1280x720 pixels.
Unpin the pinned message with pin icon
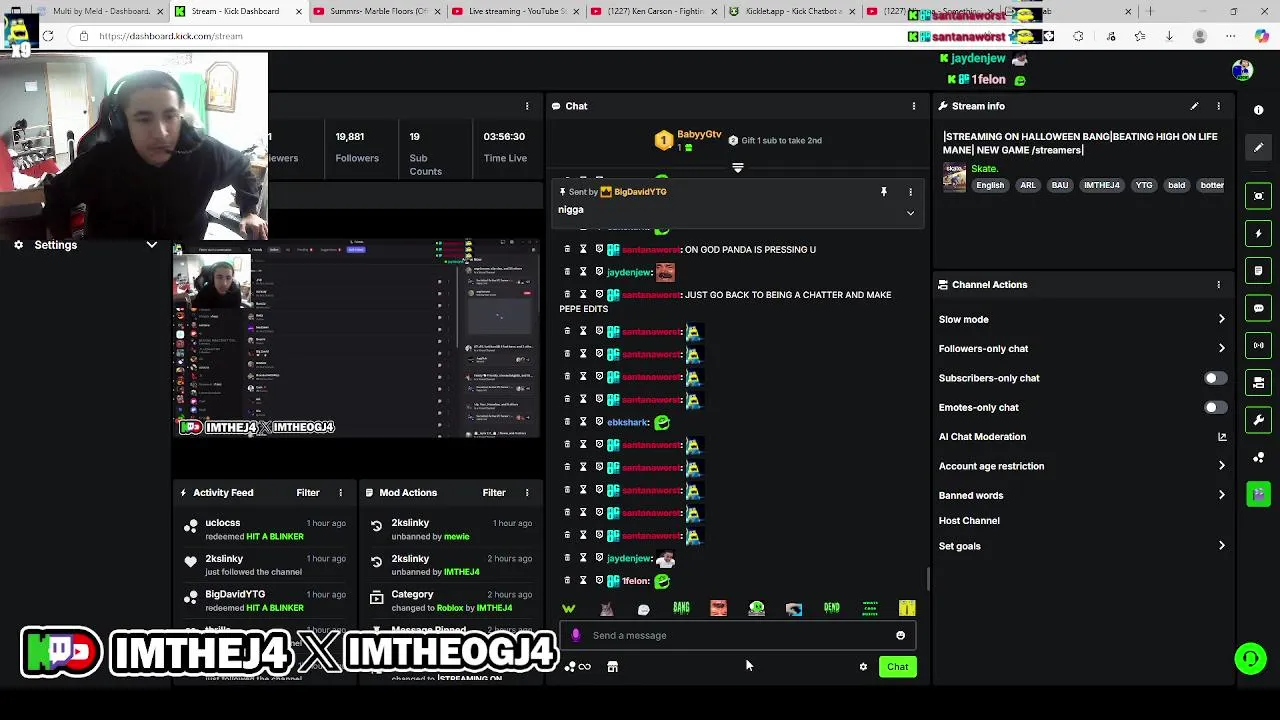[x=883, y=192]
